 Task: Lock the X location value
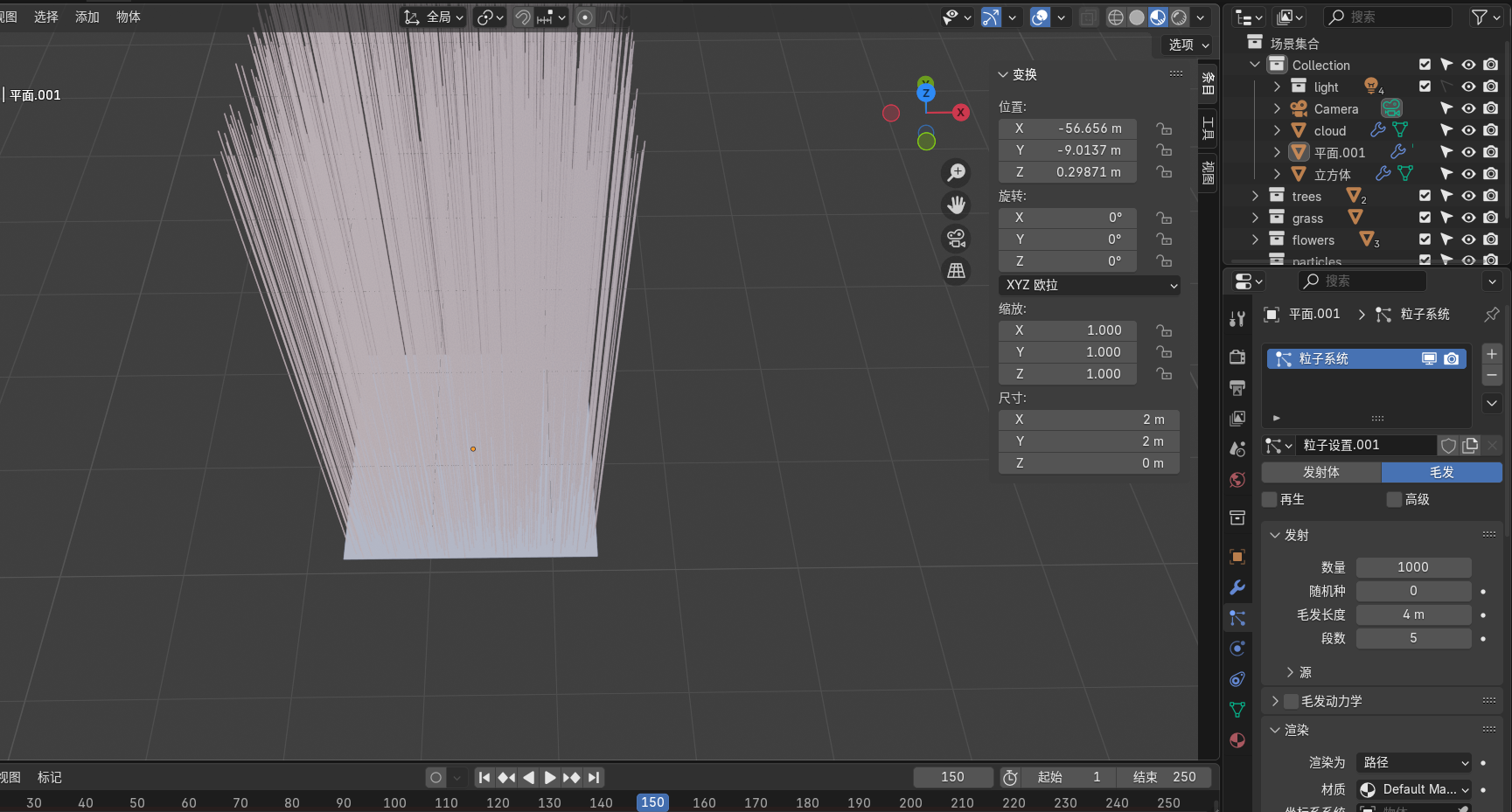point(1164,128)
